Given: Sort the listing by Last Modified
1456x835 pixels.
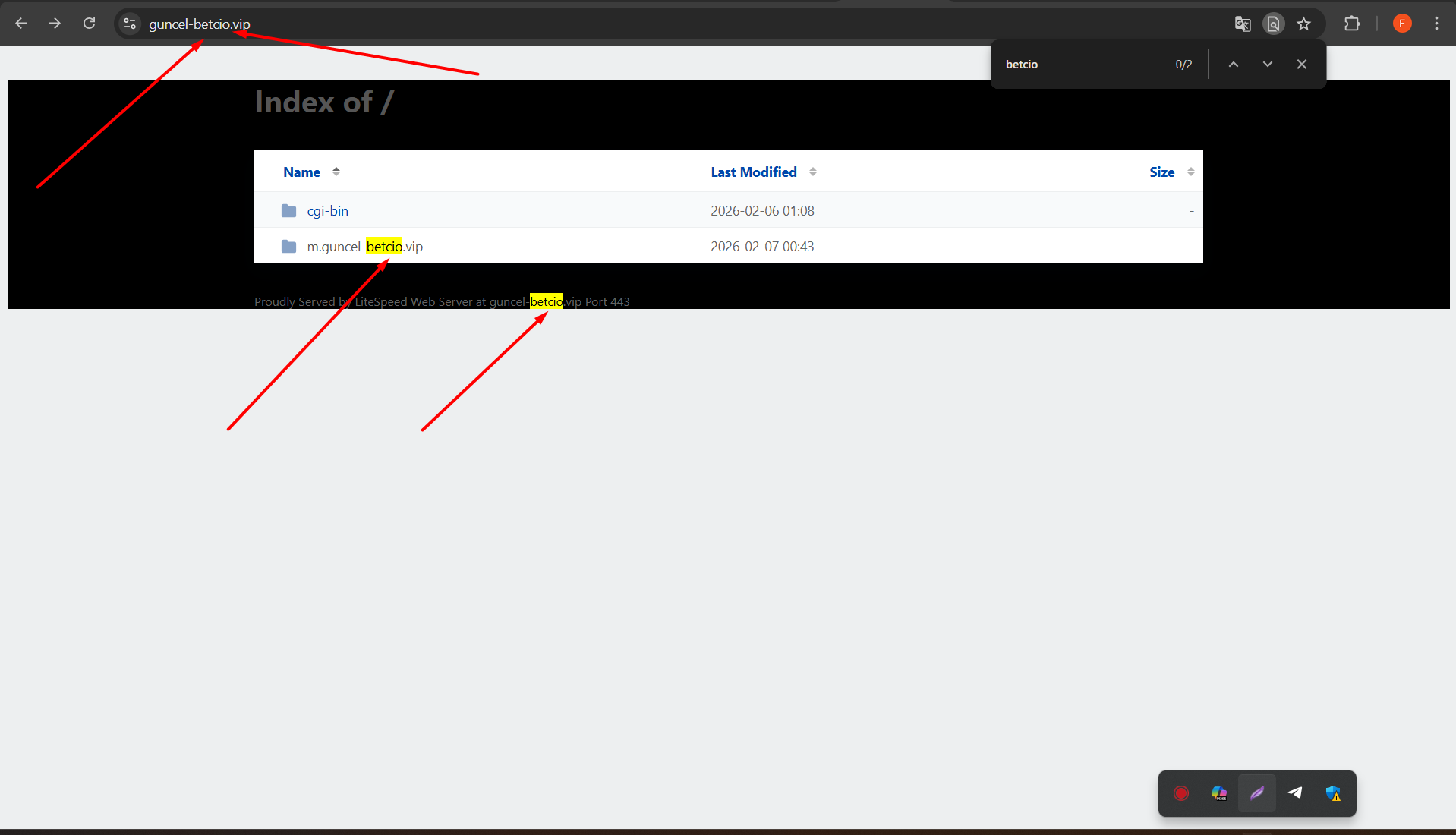Looking at the screenshot, I should pos(754,172).
